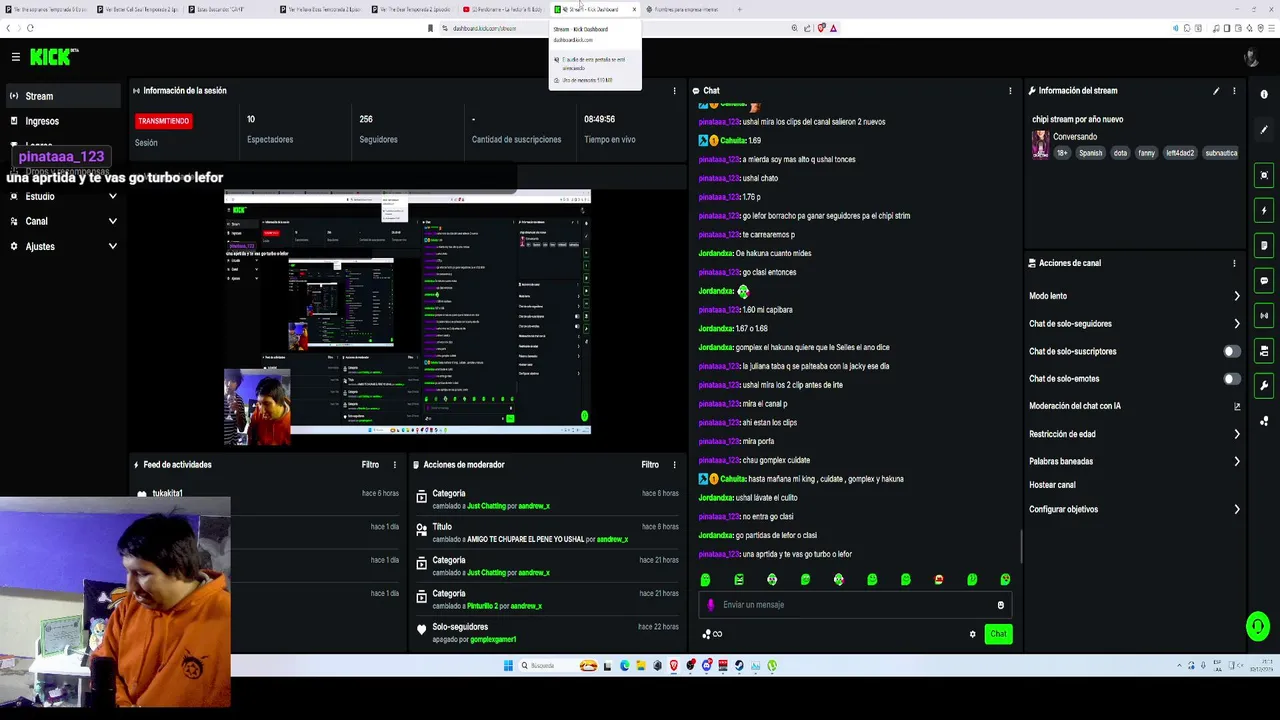Toggle the stream preview panel icon
This screenshot has width=1280, height=720.
click(1264, 176)
